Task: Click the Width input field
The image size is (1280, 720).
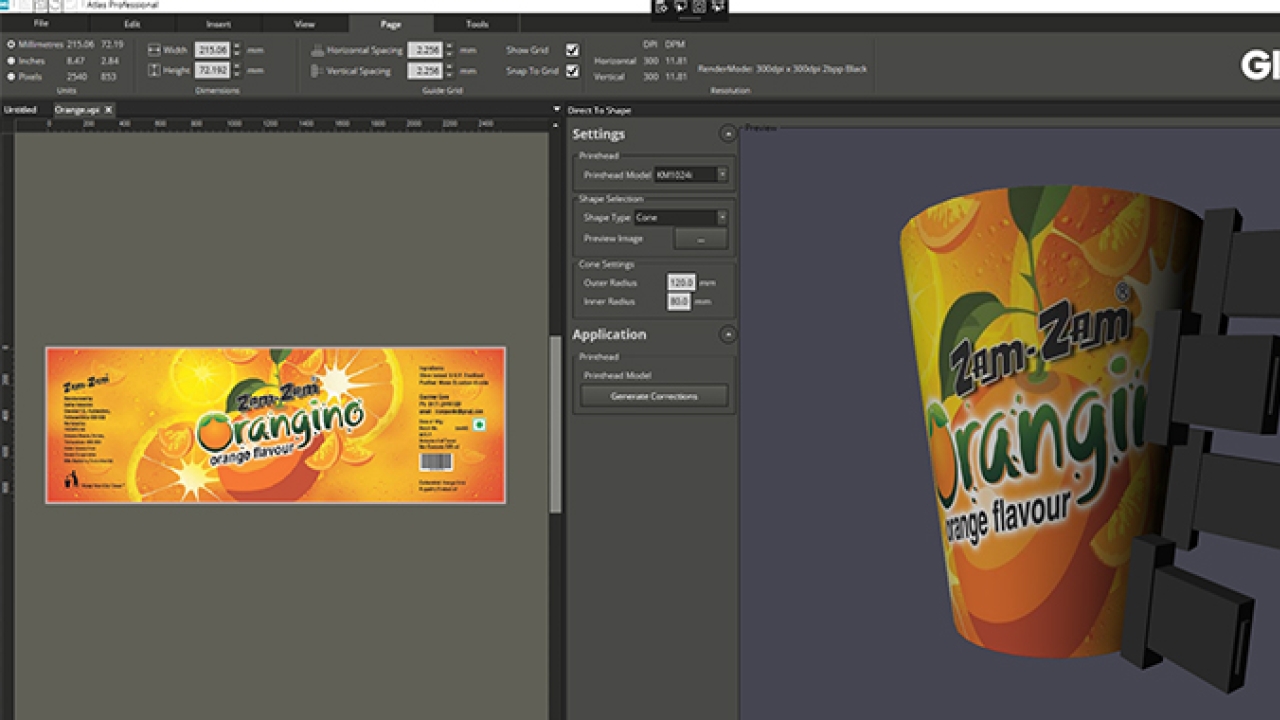Action: [212, 50]
